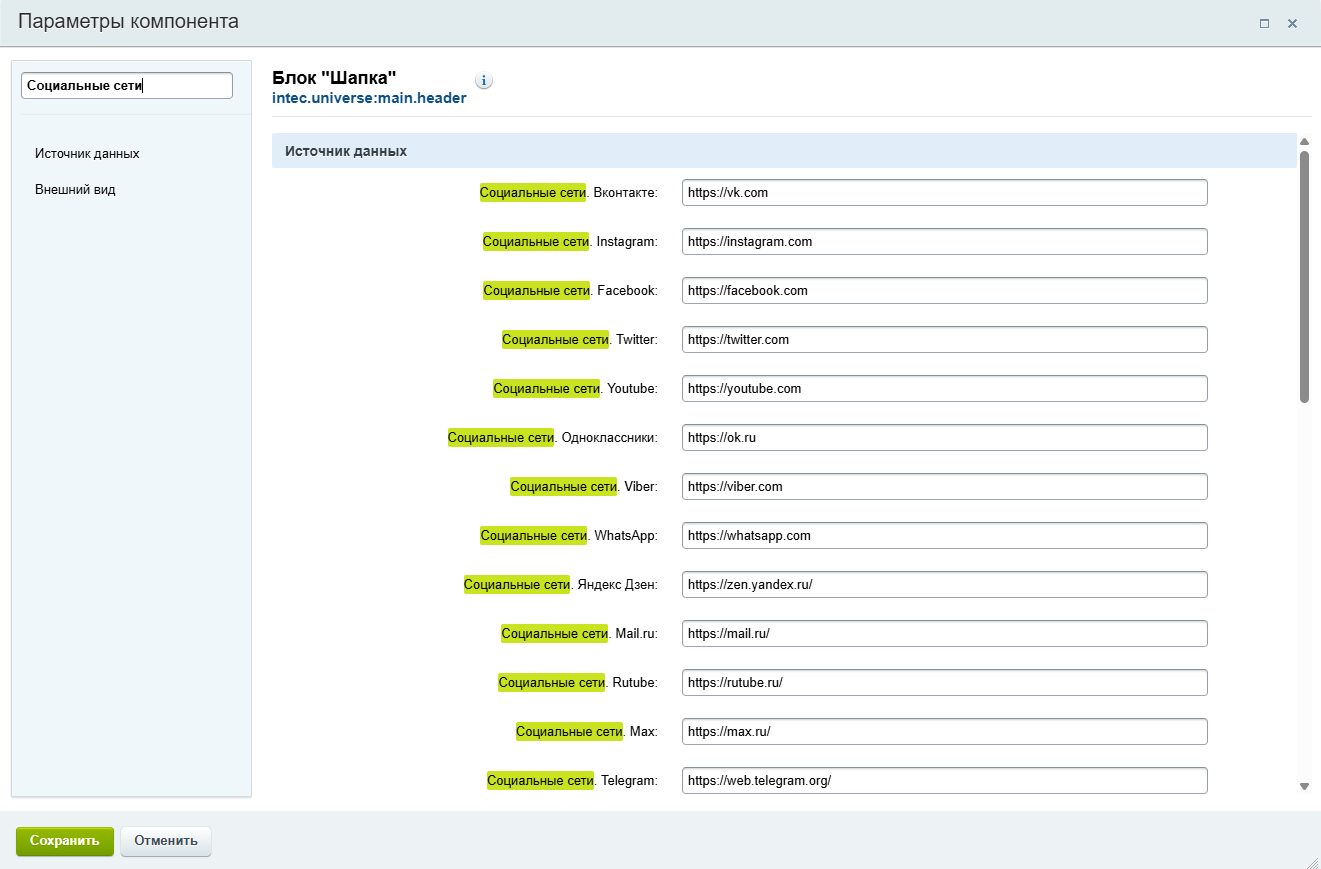This screenshot has height=869, width=1321.
Task: Click the Instagram URL input
Action: (x=944, y=242)
